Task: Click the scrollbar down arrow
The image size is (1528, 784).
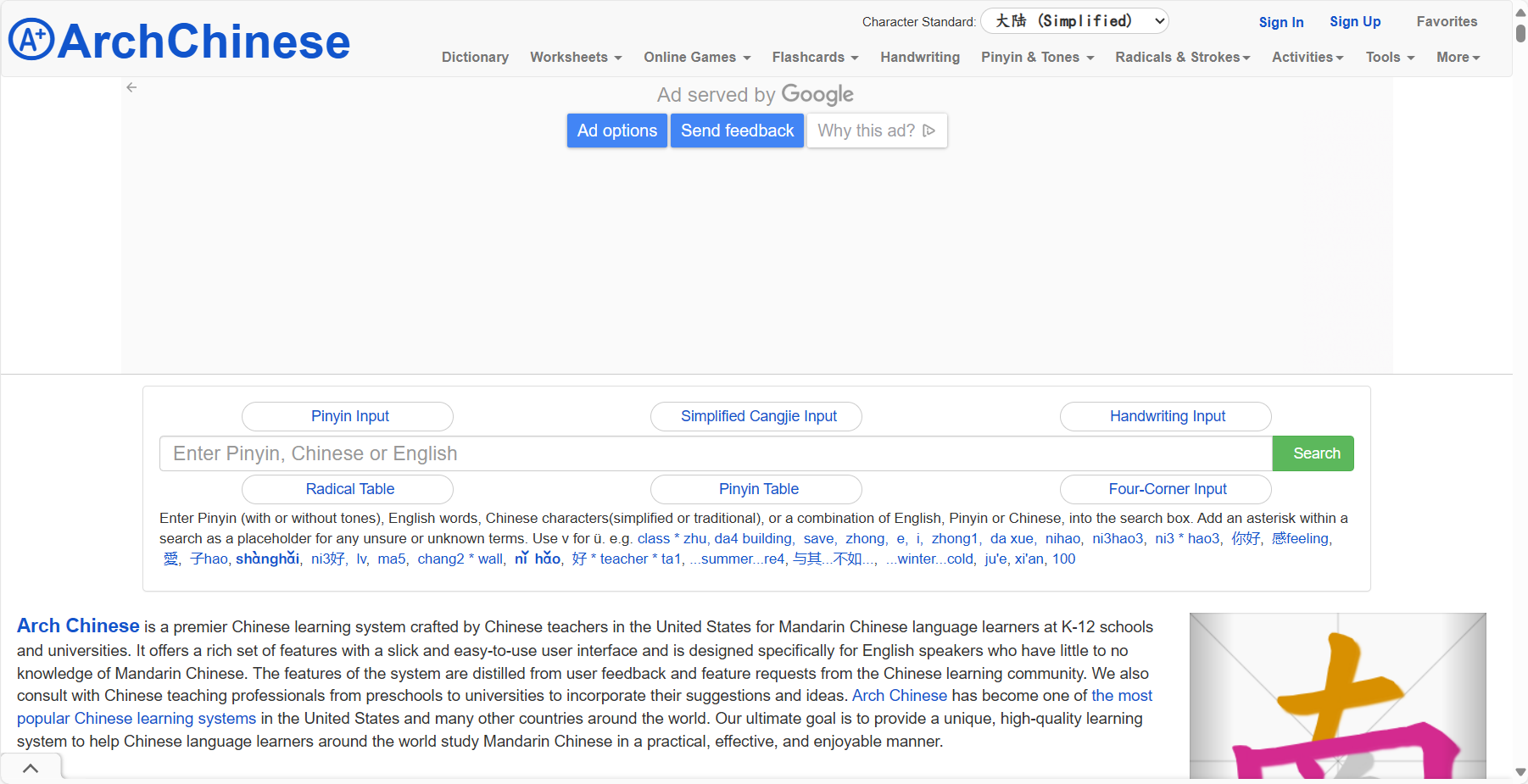Action: [1521, 772]
